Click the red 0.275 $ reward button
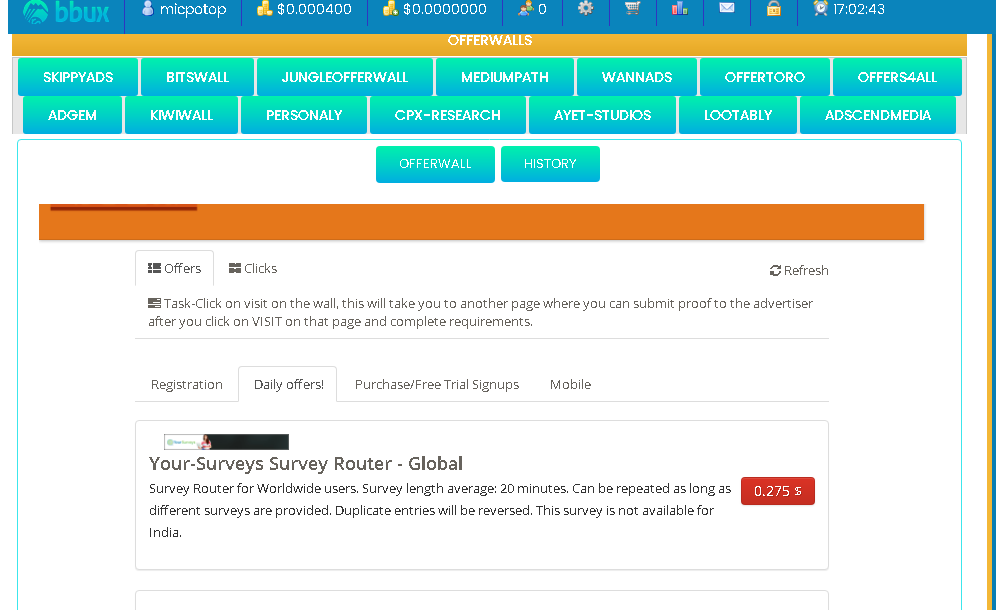 (x=777, y=491)
